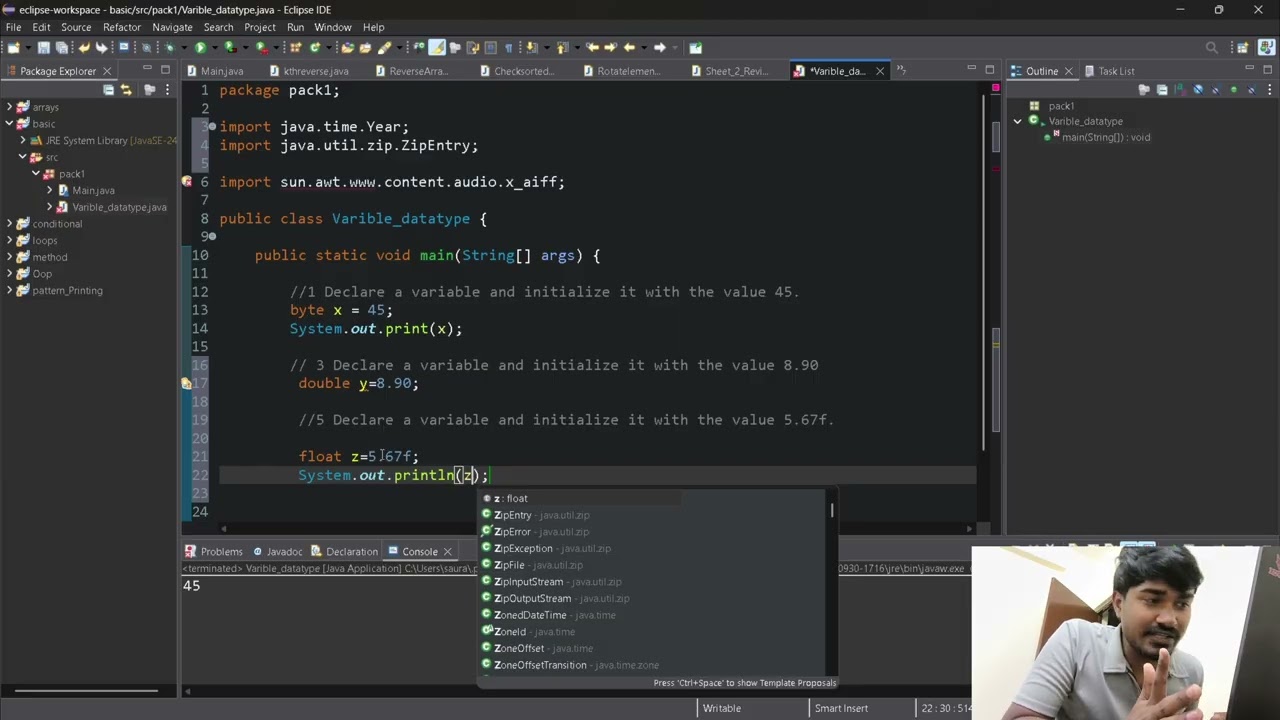Viewport: 1280px width, 720px height.
Task: Navigate Back with the left arrow icon
Action: [630, 47]
